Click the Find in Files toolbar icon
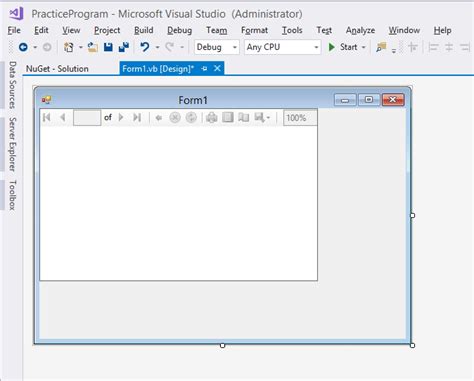This screenshot has width=474, height=381. click(381, 47)
